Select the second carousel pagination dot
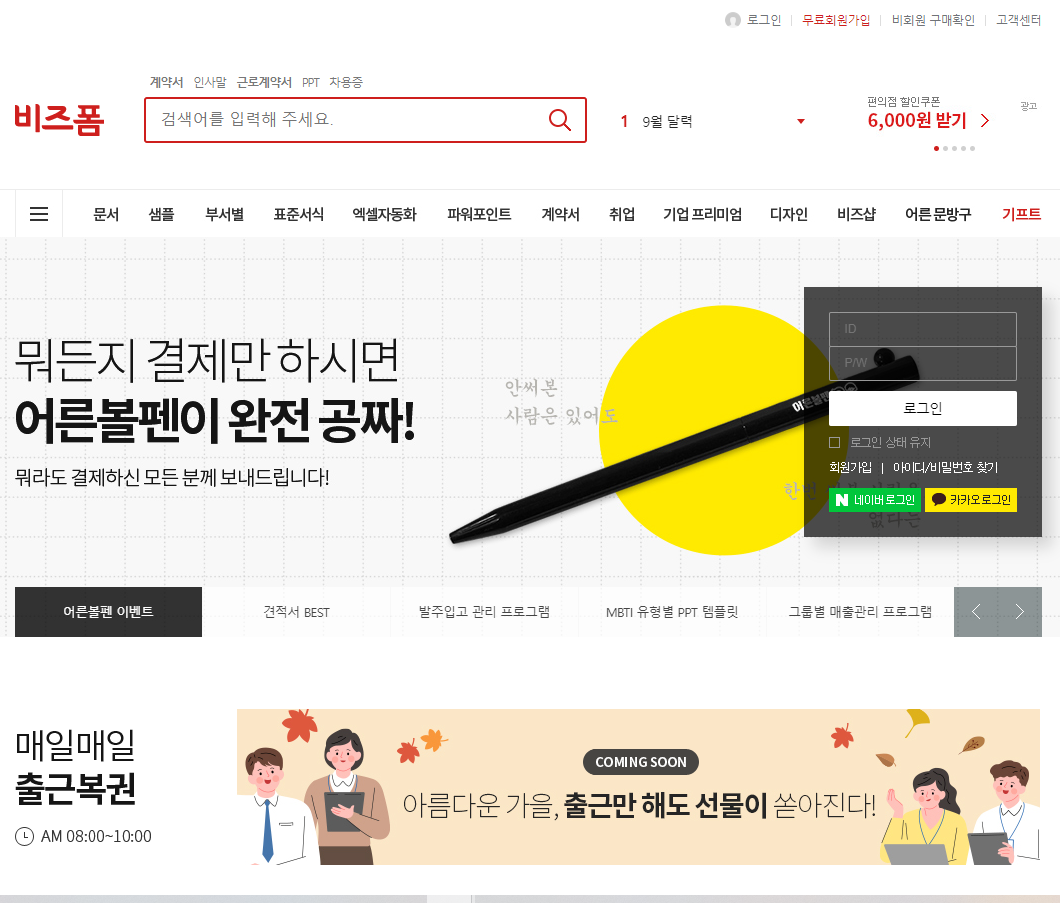 click(945, 148)
